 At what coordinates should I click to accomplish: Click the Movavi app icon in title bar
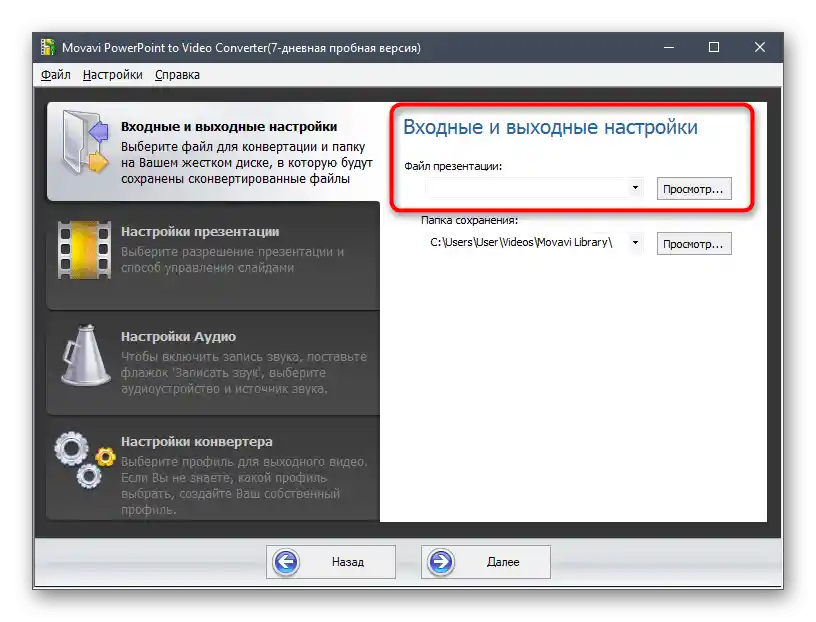pos(47,47)
